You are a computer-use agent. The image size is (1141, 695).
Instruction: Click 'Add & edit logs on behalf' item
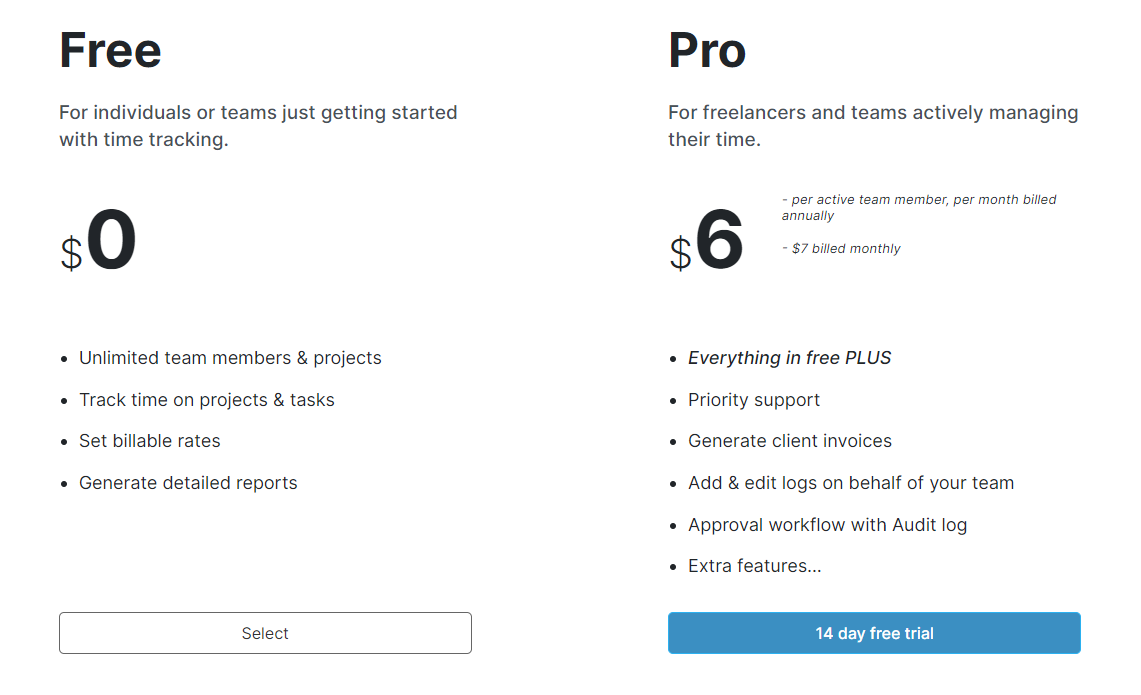851,483
